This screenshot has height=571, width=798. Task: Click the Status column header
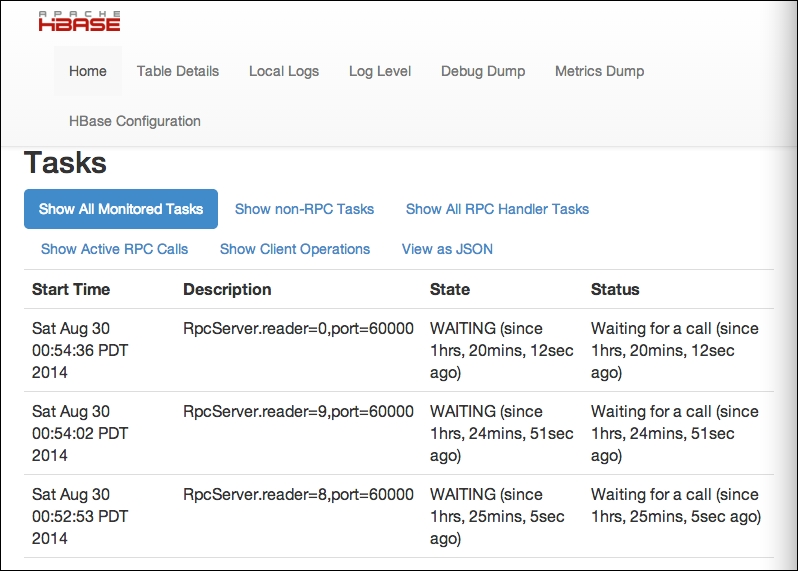pyautogui.click(x=615, y=289)
